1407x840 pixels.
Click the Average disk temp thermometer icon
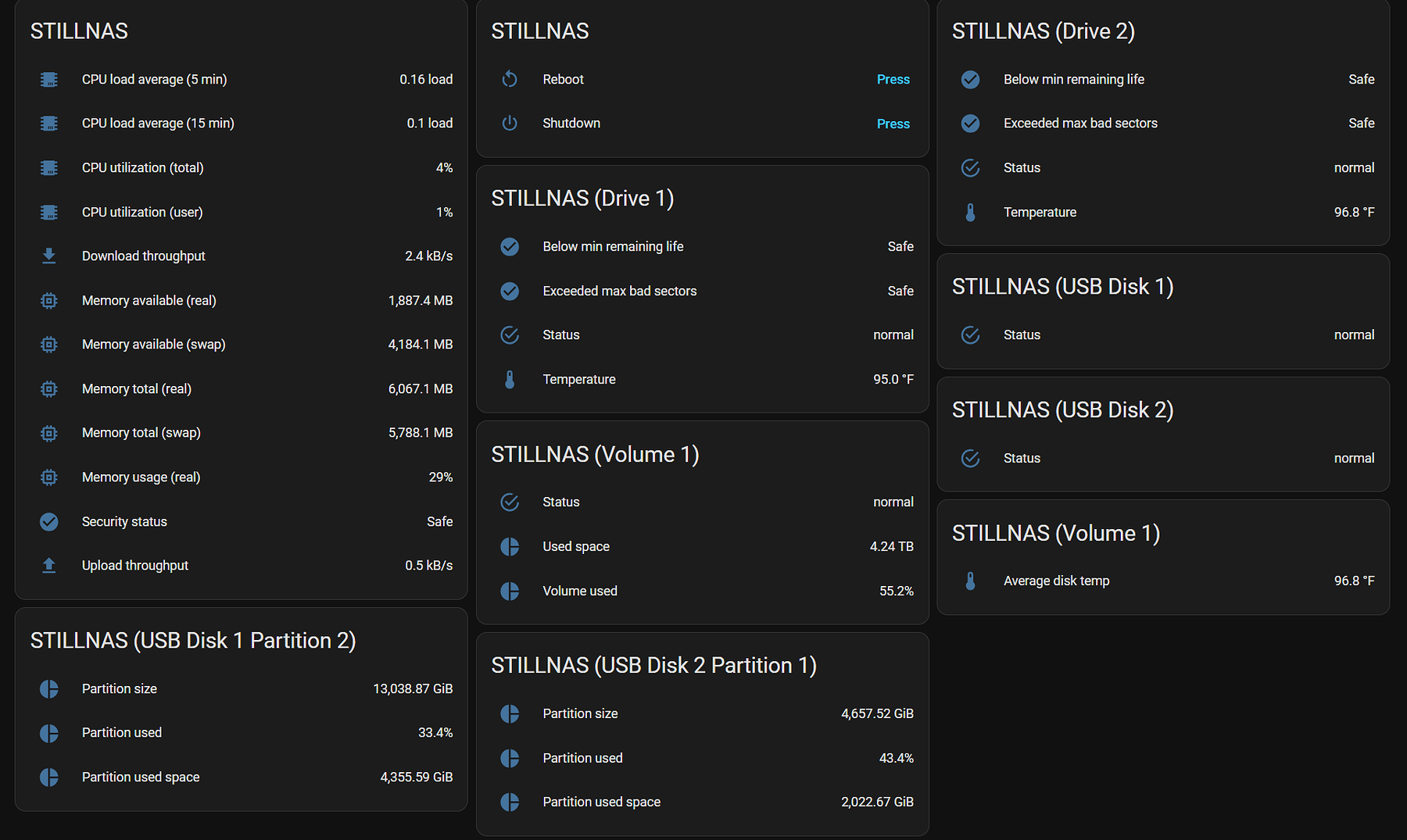point(970,581)
